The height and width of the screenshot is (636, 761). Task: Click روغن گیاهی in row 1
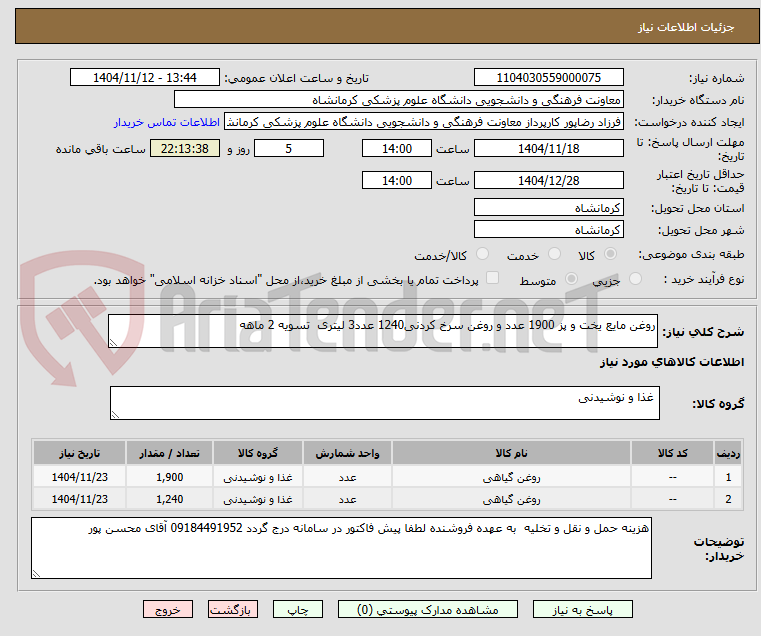(x=511, y=478)
